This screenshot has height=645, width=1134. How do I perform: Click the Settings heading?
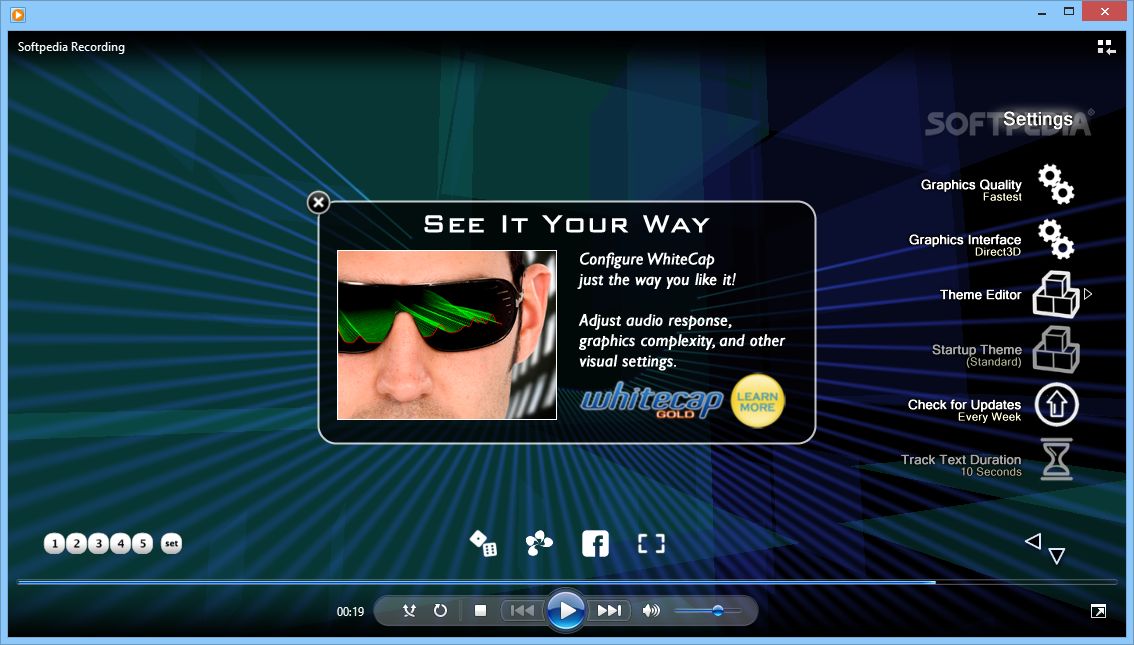tap(1038, 119)
